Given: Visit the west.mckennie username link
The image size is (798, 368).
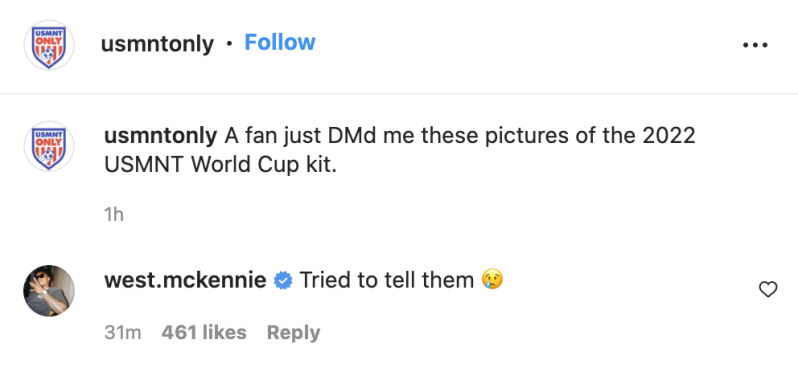Looking at the screenshot, I should coord(185,280).
